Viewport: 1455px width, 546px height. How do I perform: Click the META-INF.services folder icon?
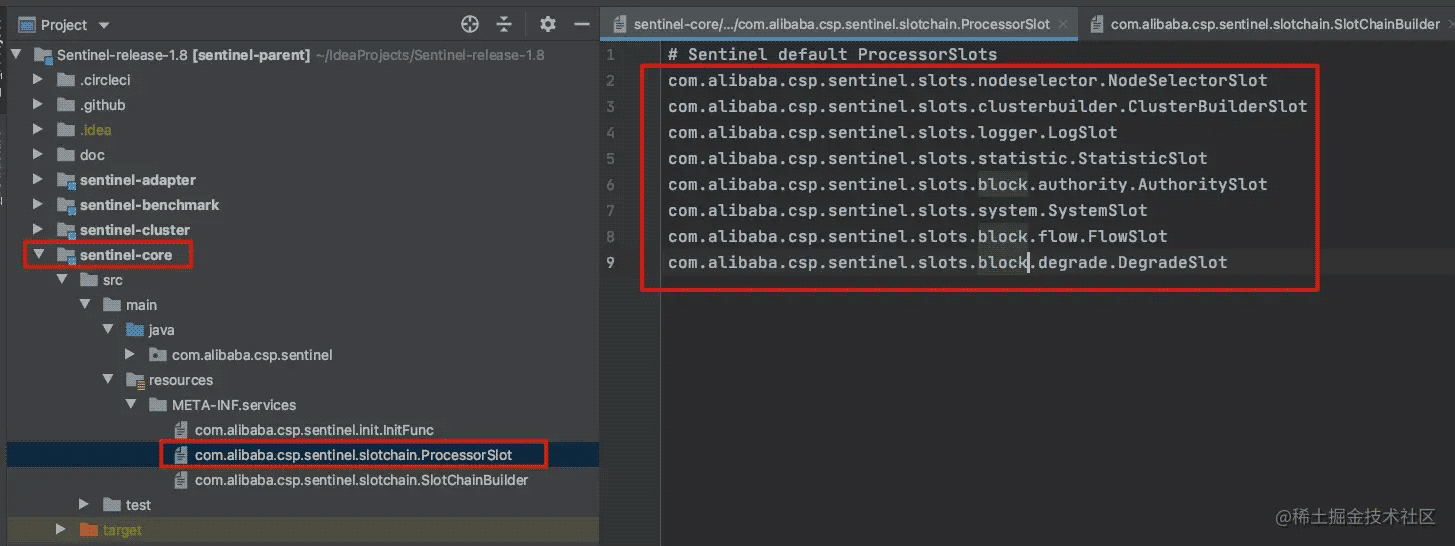pos(158,405)
